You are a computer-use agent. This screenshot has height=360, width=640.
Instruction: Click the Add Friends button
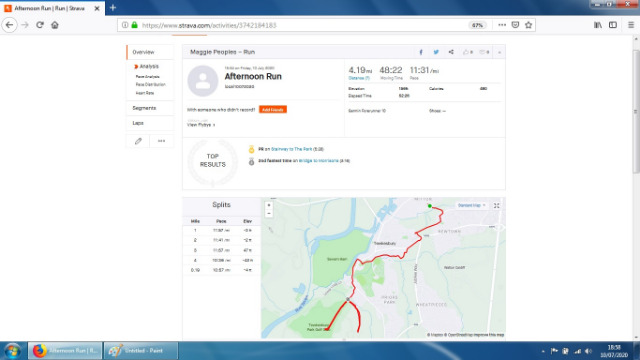pos(273,110)
